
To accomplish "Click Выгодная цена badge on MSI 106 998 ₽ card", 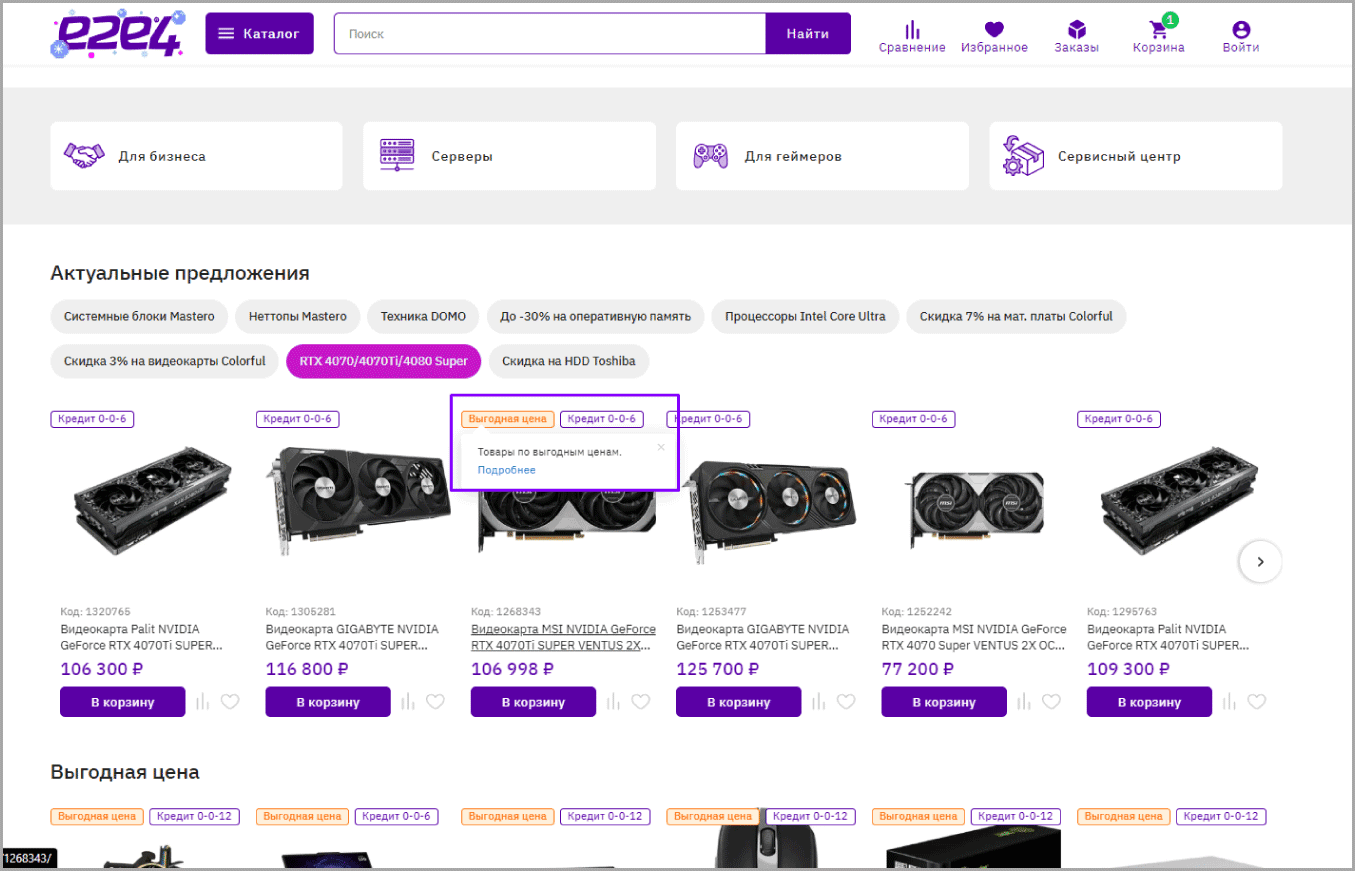I will click(507, 419).
